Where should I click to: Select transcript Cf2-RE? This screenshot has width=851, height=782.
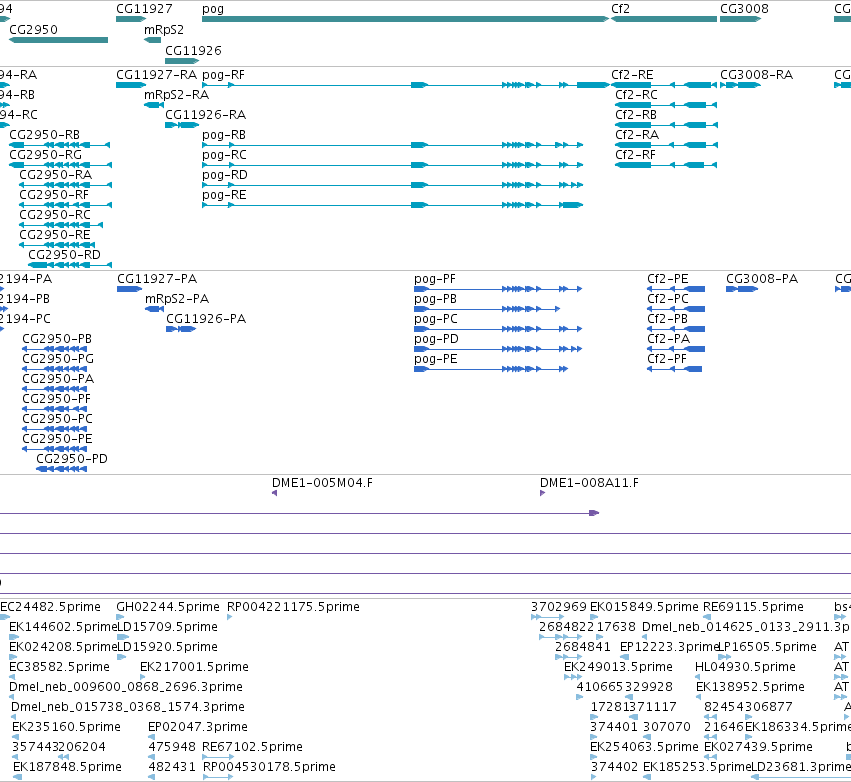point(664,85)
